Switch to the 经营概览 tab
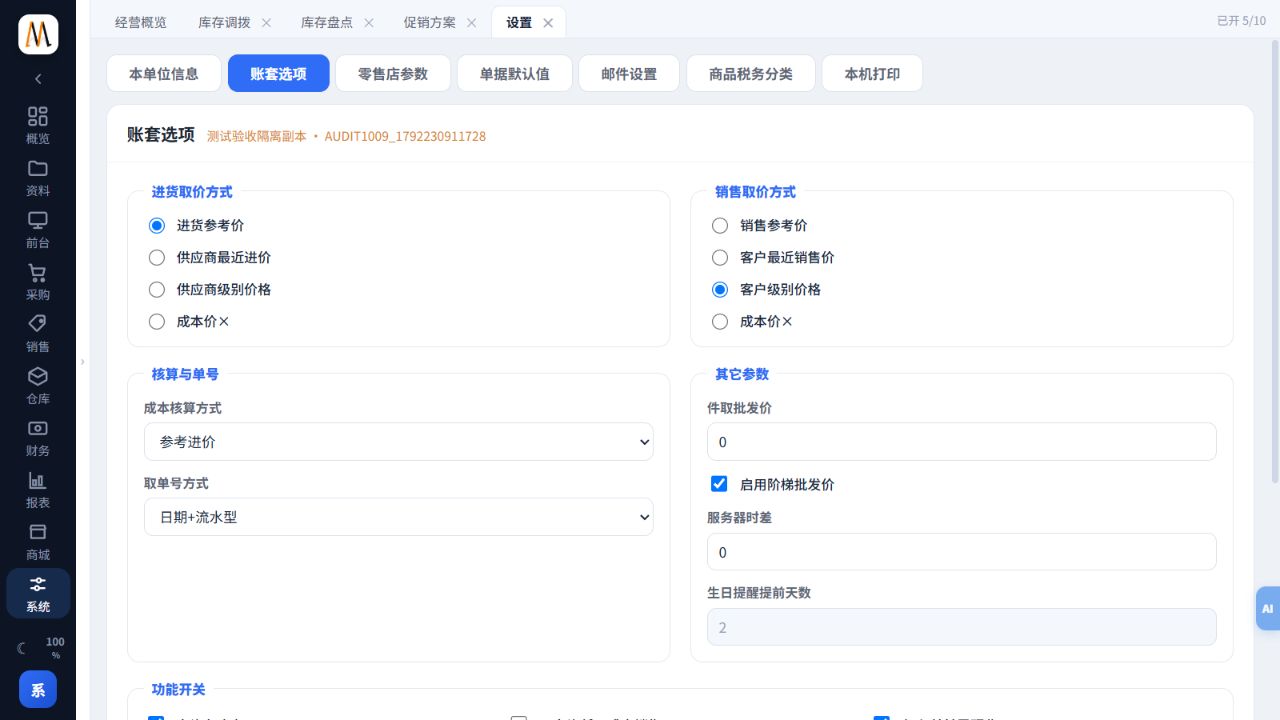The width and height of the screenshot is (1280, 720). click(x=141, y=22)
